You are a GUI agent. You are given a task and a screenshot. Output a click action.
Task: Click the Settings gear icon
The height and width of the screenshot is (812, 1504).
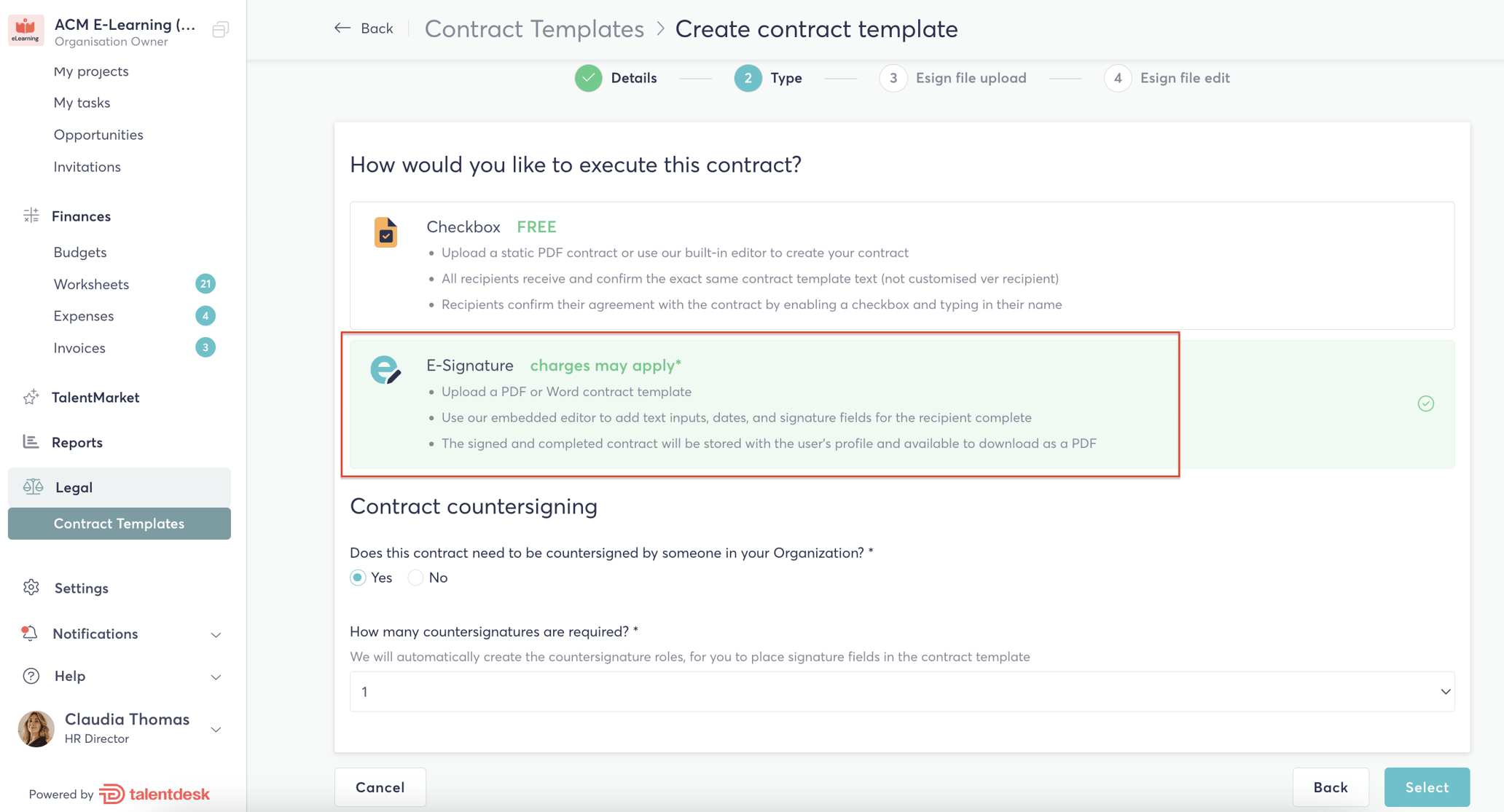(31, 587)
